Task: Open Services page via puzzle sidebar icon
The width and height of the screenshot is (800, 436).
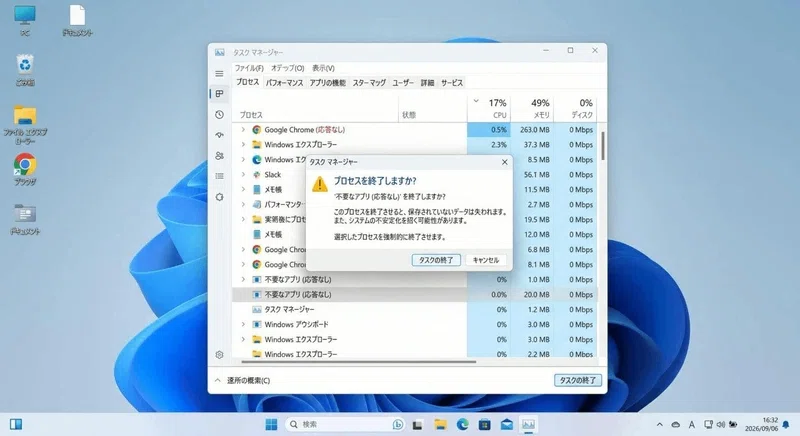Action: tap(219, 197)
